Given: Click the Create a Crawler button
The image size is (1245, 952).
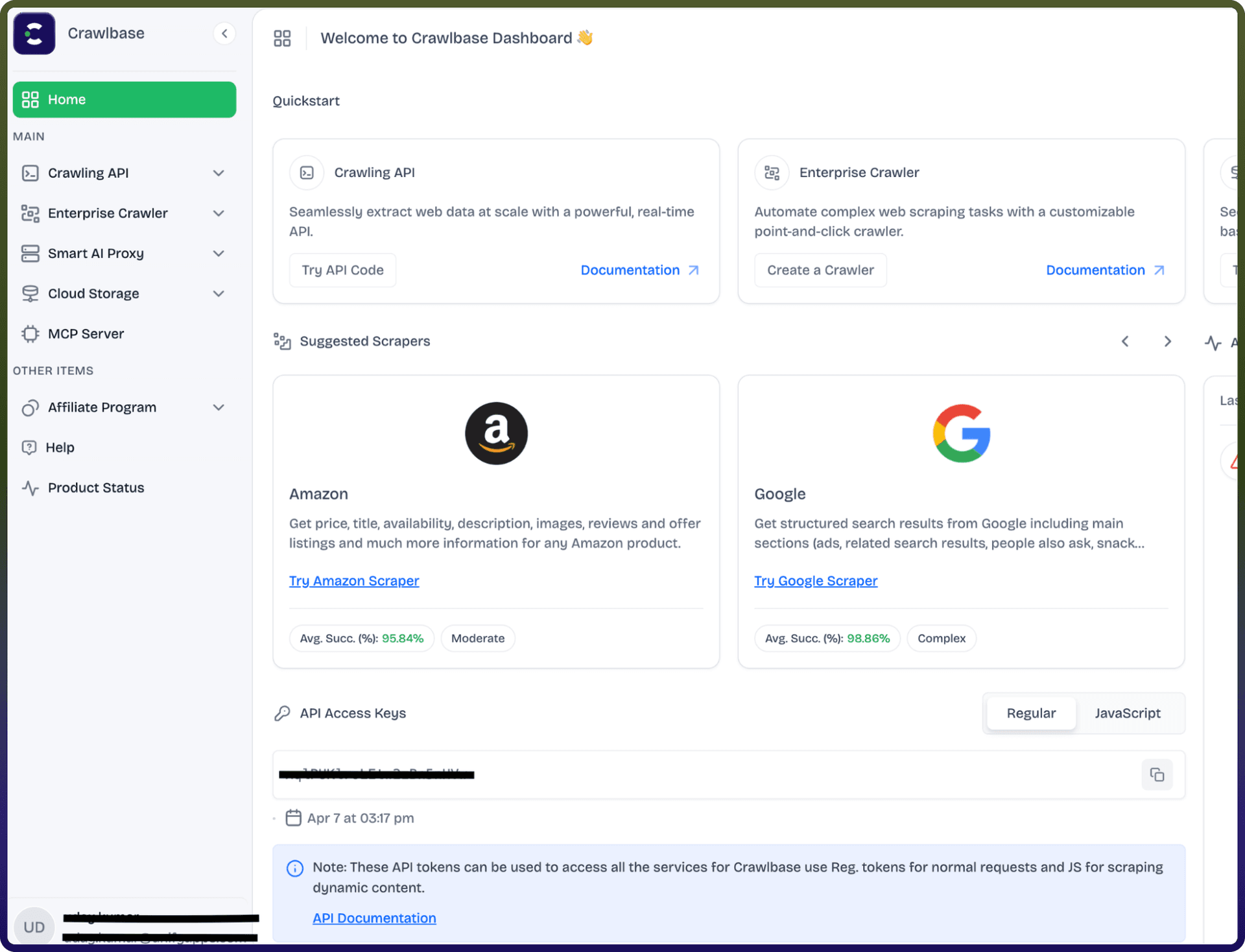Looking at the screenshot, I should point(820,270).
